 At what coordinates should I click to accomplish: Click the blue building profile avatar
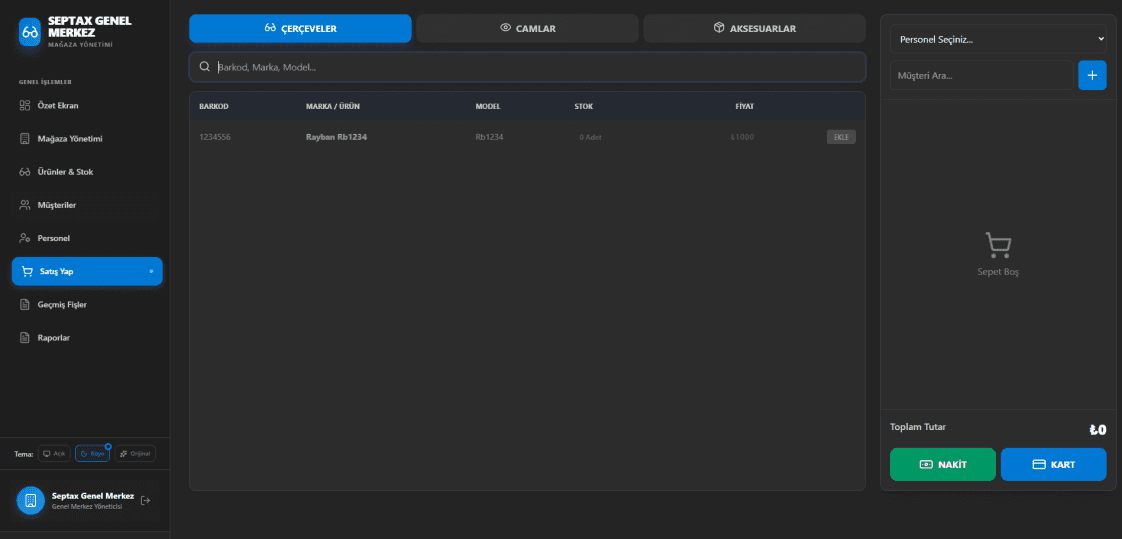(x=31, y=500)
